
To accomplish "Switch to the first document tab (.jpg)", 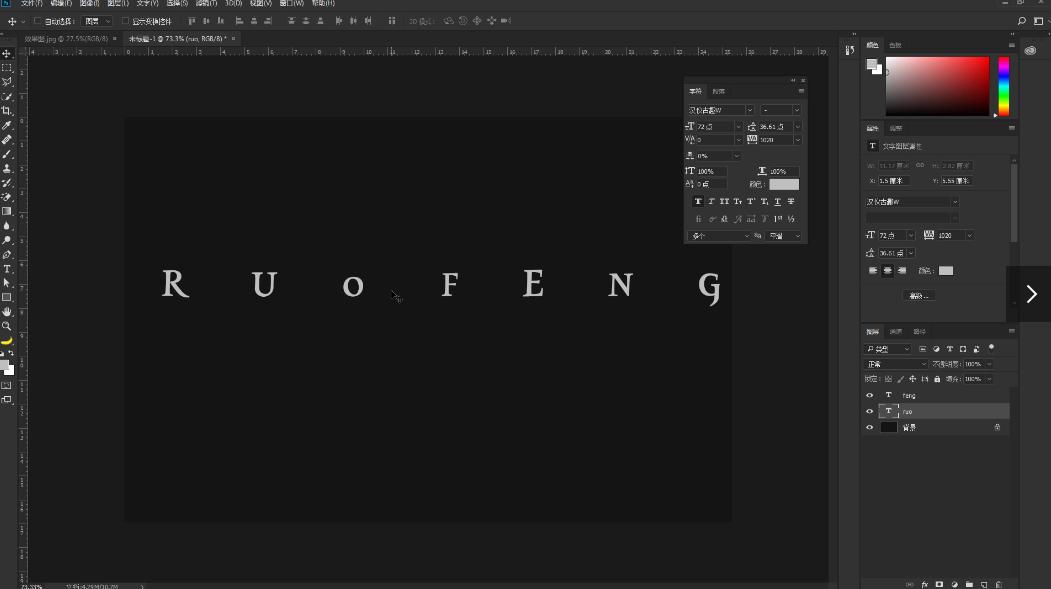I will [x=66, y=38].
